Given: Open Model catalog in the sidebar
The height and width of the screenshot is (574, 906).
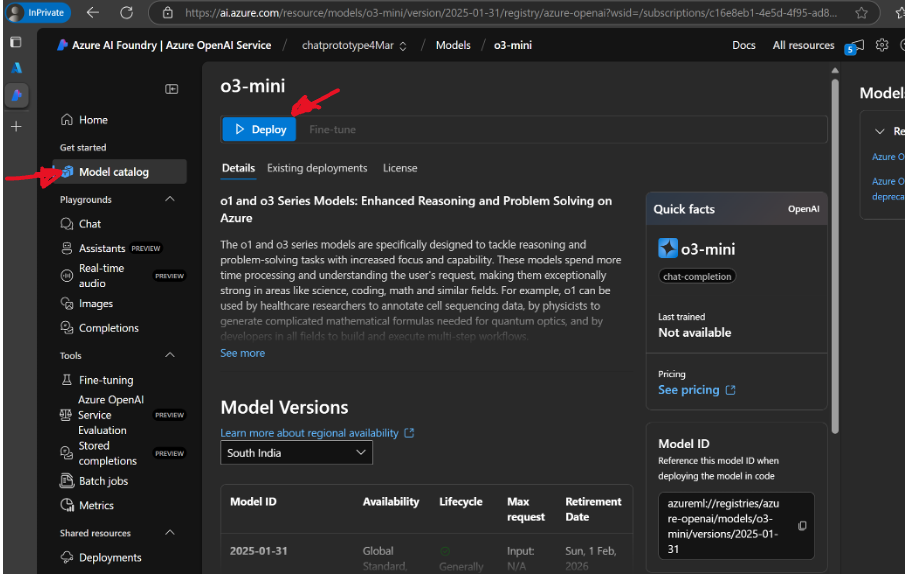Looking at the screenshot, I should pyautogui.click(x=119, y=172).
